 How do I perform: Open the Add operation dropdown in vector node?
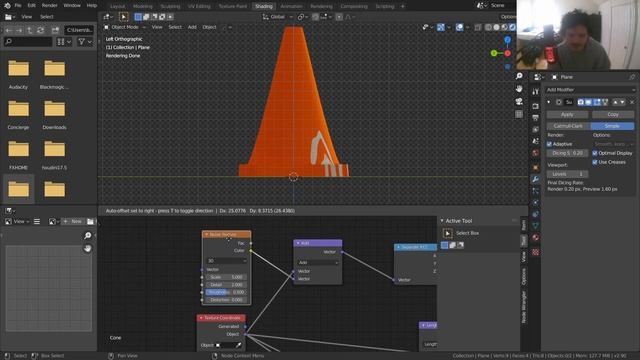click(x=318, y=262)
